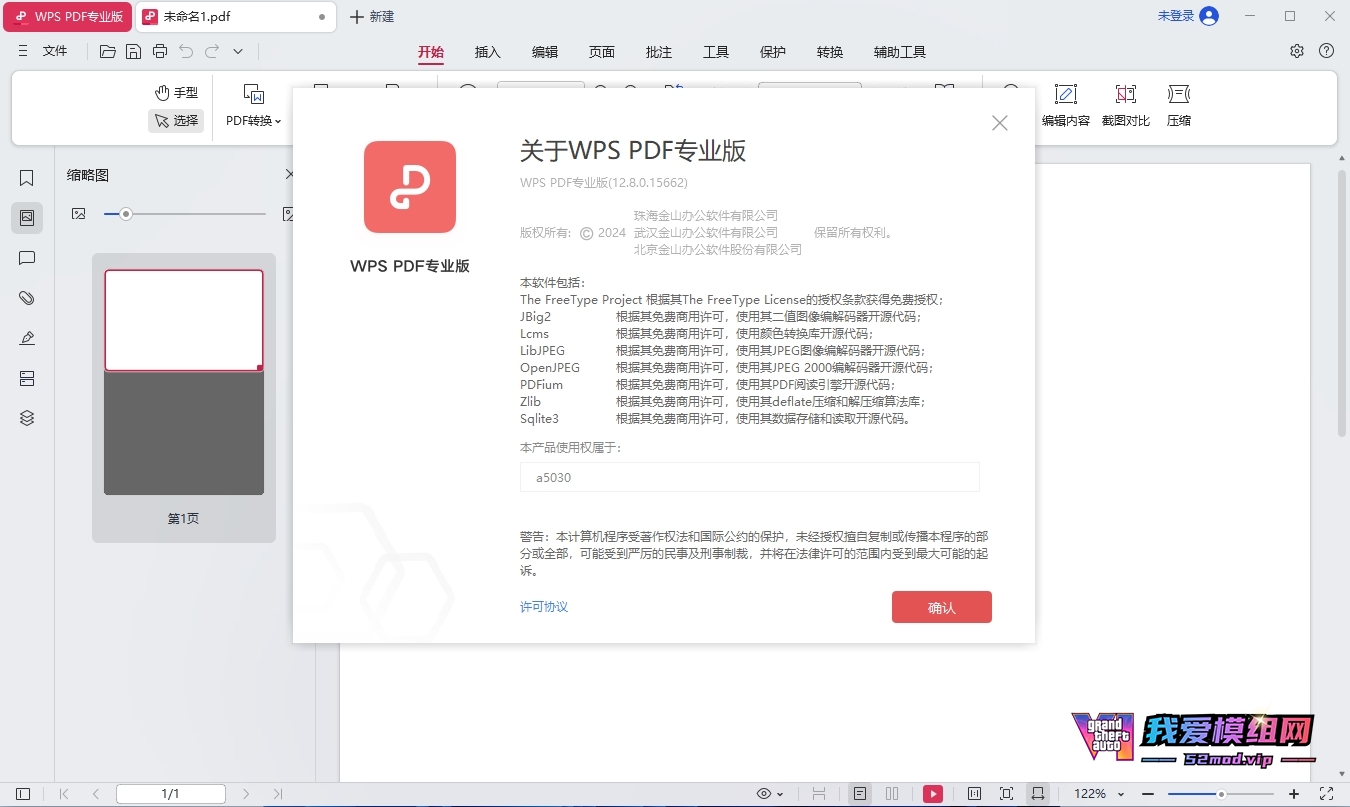Launch the 截图对比 screenshot compare tool

[x=1126, y=105]
